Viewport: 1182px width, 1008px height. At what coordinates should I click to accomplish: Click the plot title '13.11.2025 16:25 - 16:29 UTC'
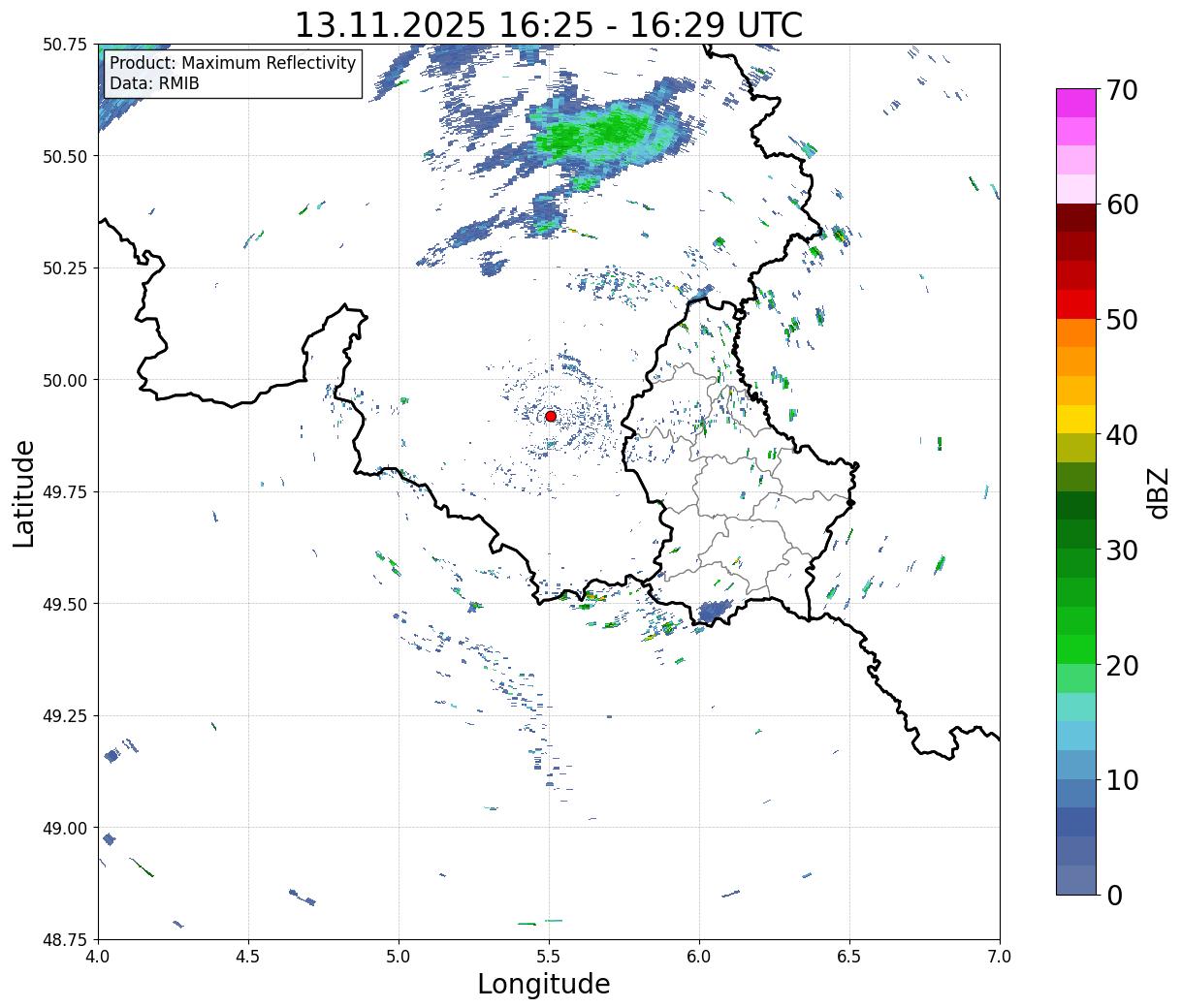pyautogui.click(x=549, y=24)
